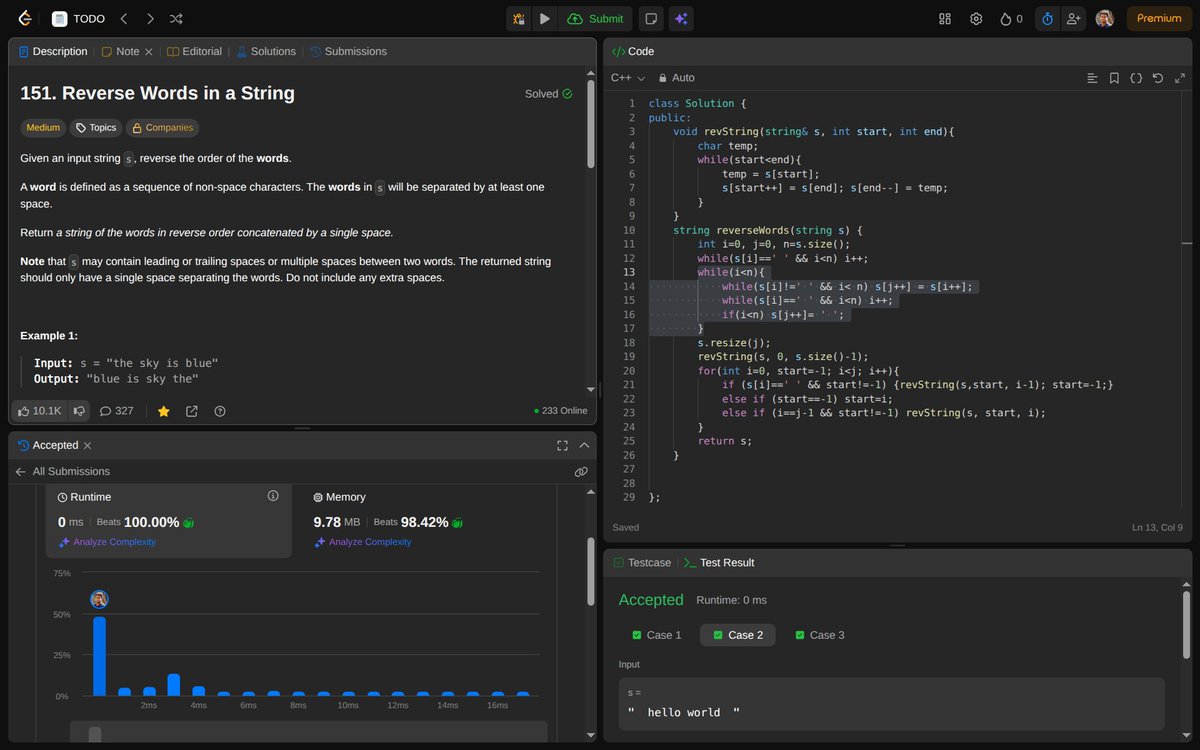Go to next problem arrow
The width and height of the screenshot is (1200, 750).
click(150, 18)
